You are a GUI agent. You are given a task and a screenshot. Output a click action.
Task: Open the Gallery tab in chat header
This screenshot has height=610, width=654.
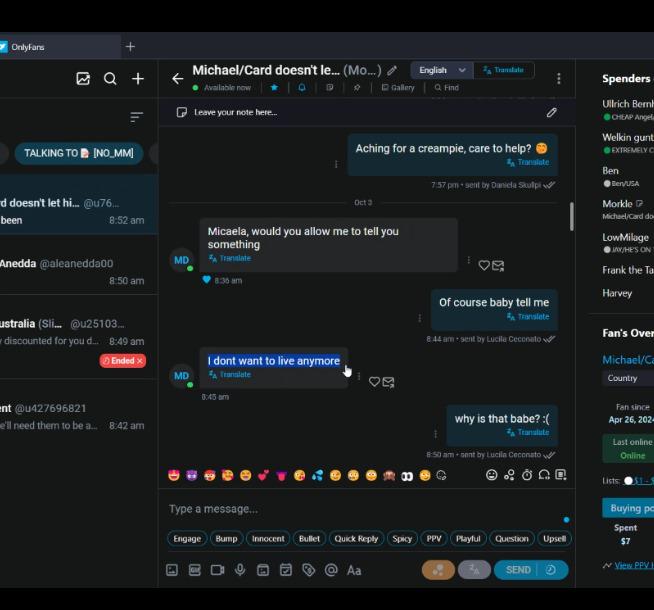pos(397,88)
